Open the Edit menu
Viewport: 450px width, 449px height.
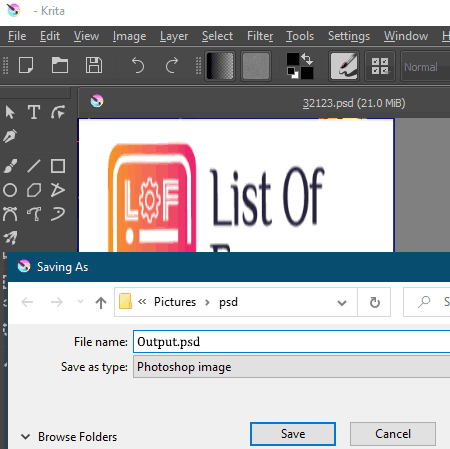tap(50, 36)
